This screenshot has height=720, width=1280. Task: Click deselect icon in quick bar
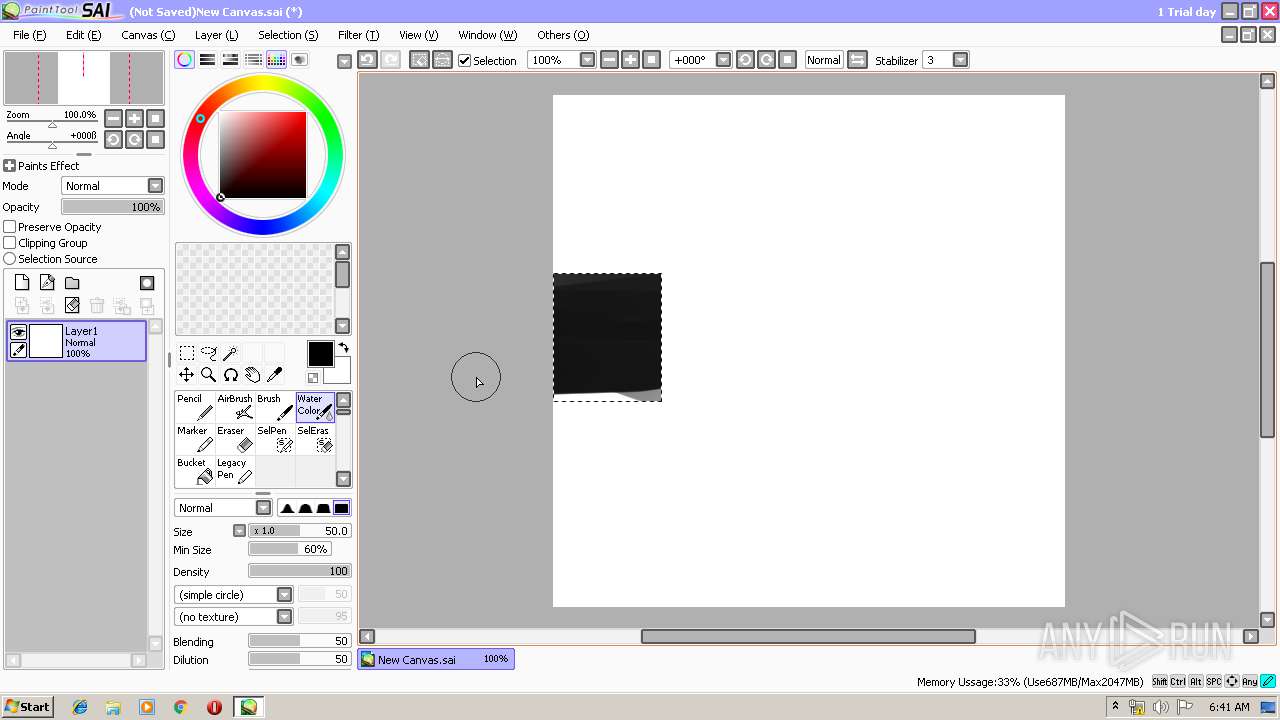[419, 60]
